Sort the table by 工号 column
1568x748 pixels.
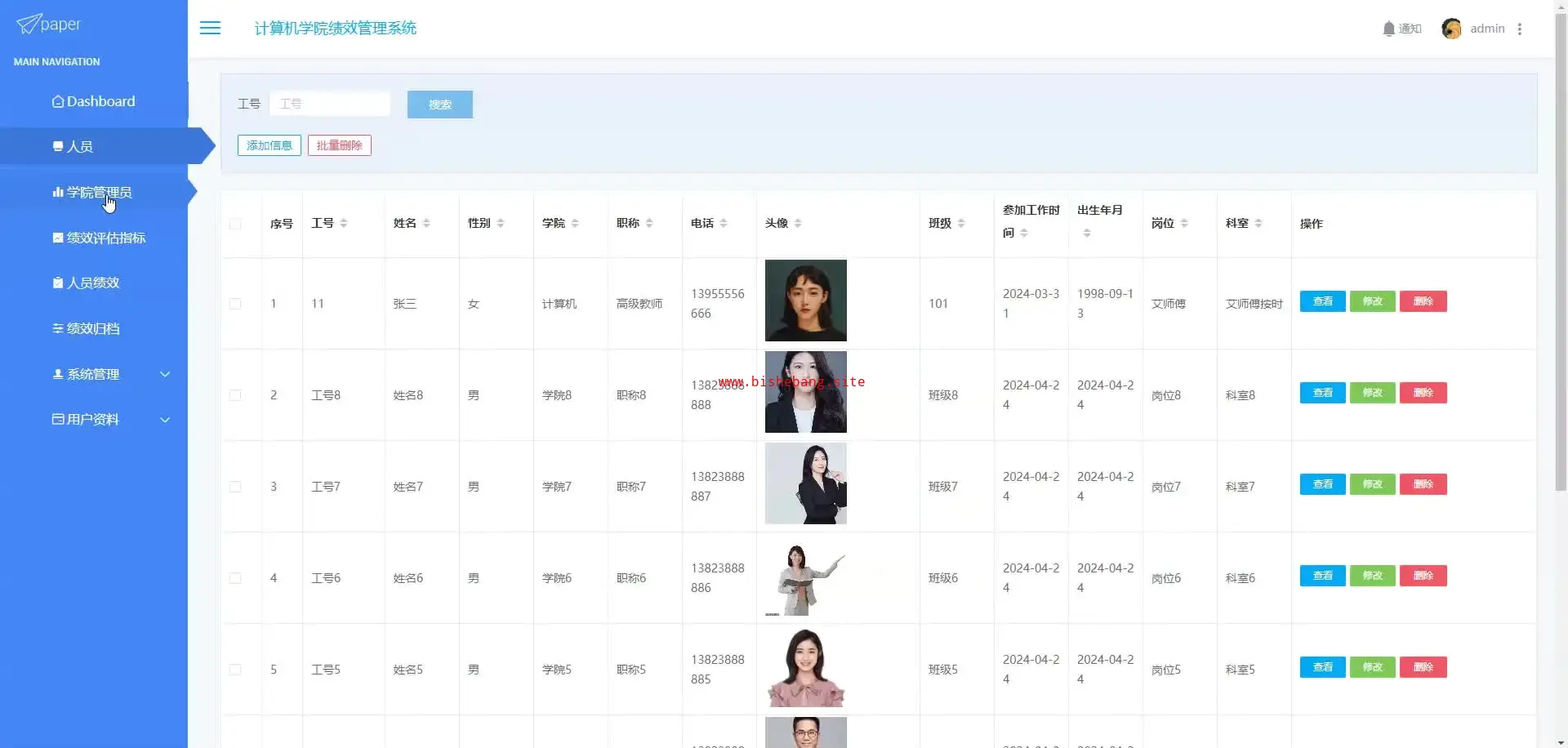(344, 223)
